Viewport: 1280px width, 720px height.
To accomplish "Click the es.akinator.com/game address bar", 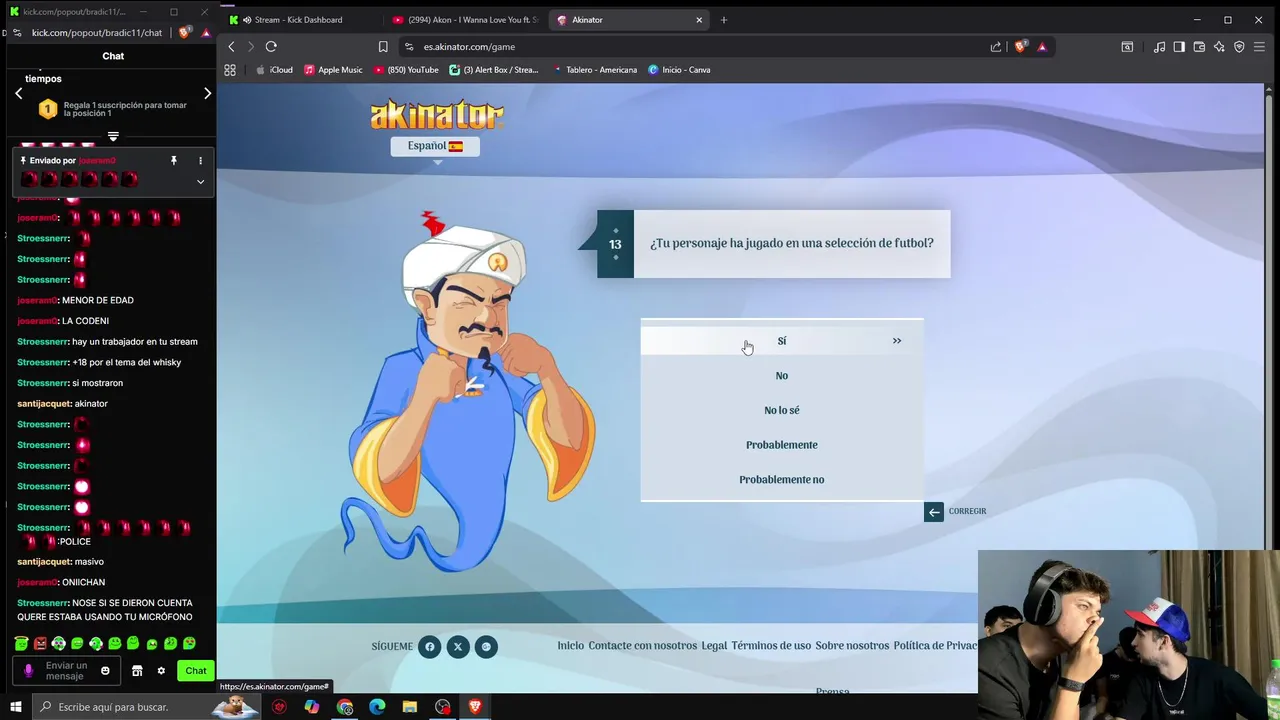I will [700, 47].
